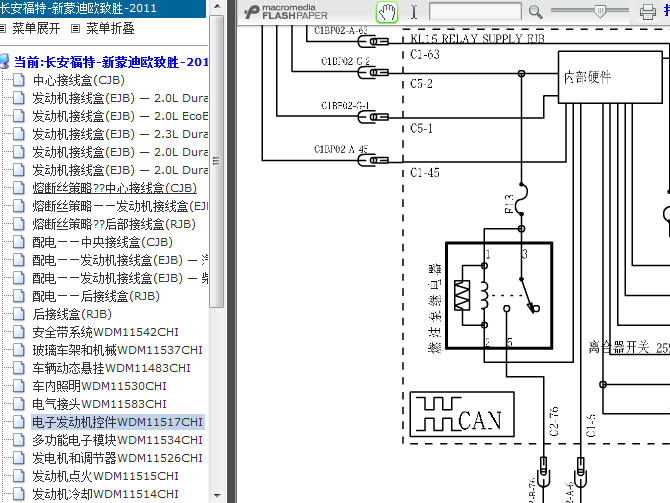Image resolution: width=670 pixels, height=503 pixels.
Task: Click the CAN bus symbol in diagram
Action: click(462, 414)
